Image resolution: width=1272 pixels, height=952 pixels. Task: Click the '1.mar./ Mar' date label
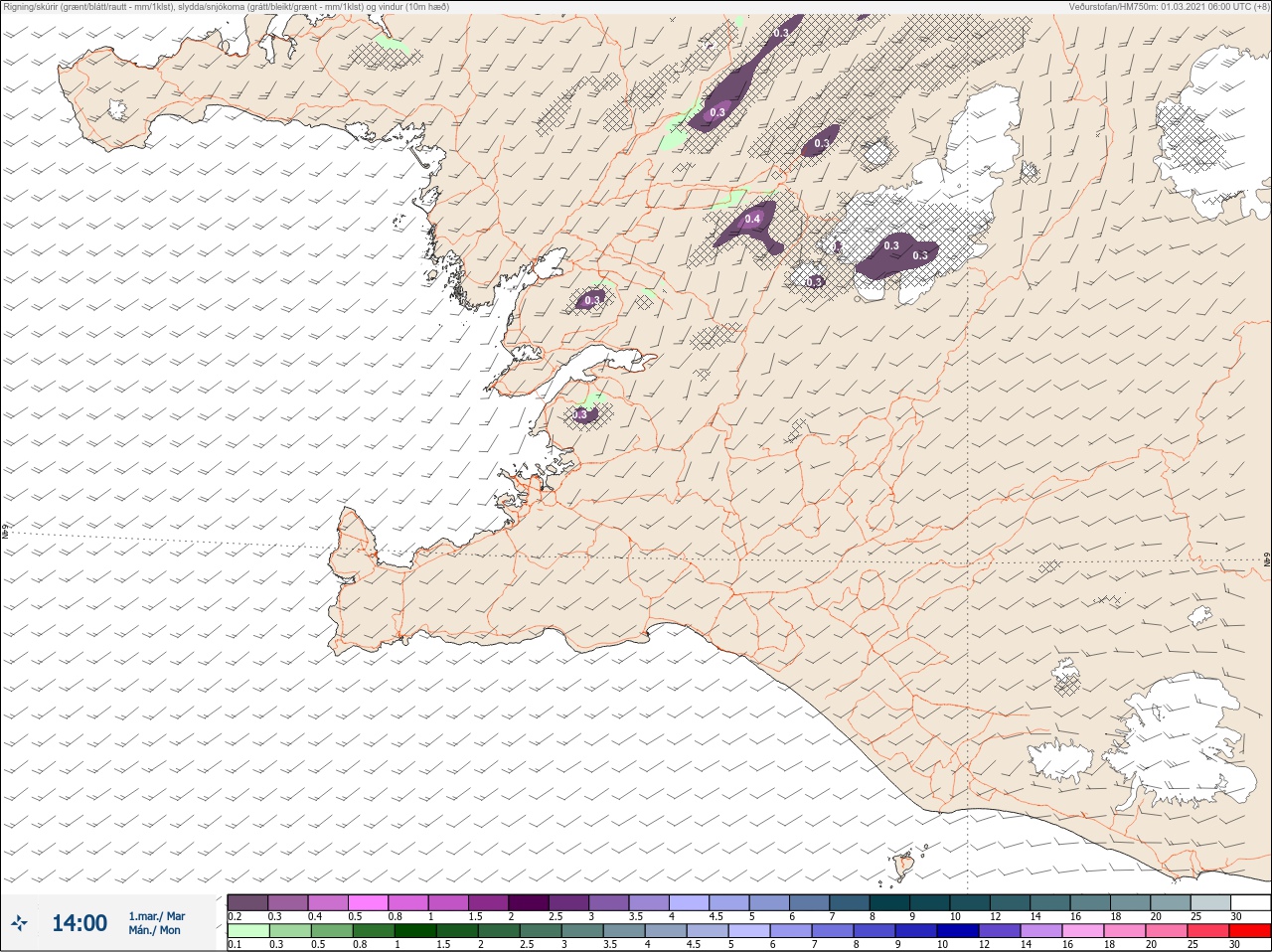point(156,916)
